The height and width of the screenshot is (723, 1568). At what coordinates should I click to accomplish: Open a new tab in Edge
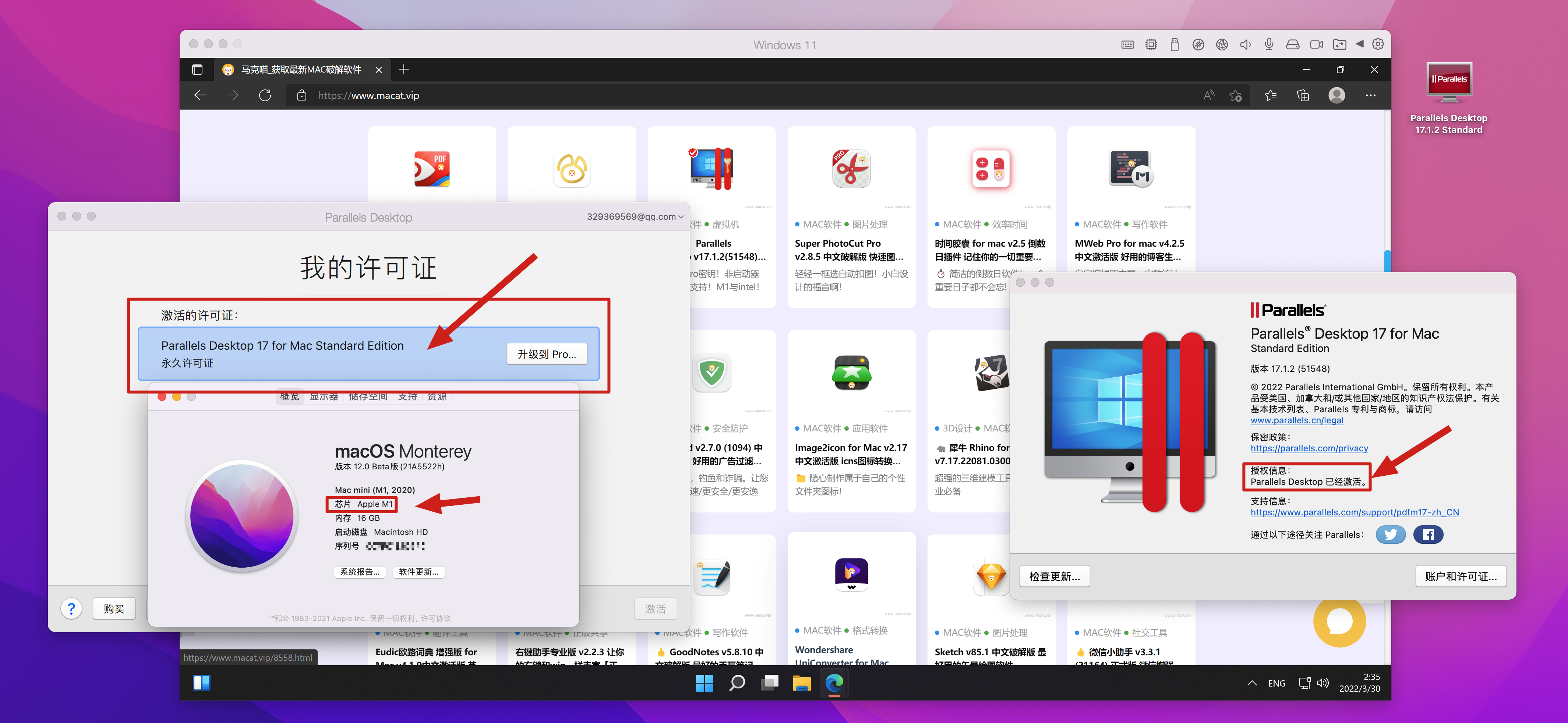click(403, 69)
